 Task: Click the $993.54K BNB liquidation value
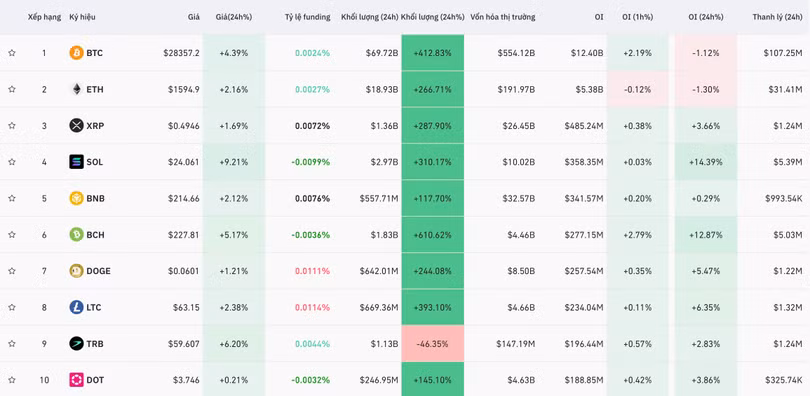click(783, 198)
